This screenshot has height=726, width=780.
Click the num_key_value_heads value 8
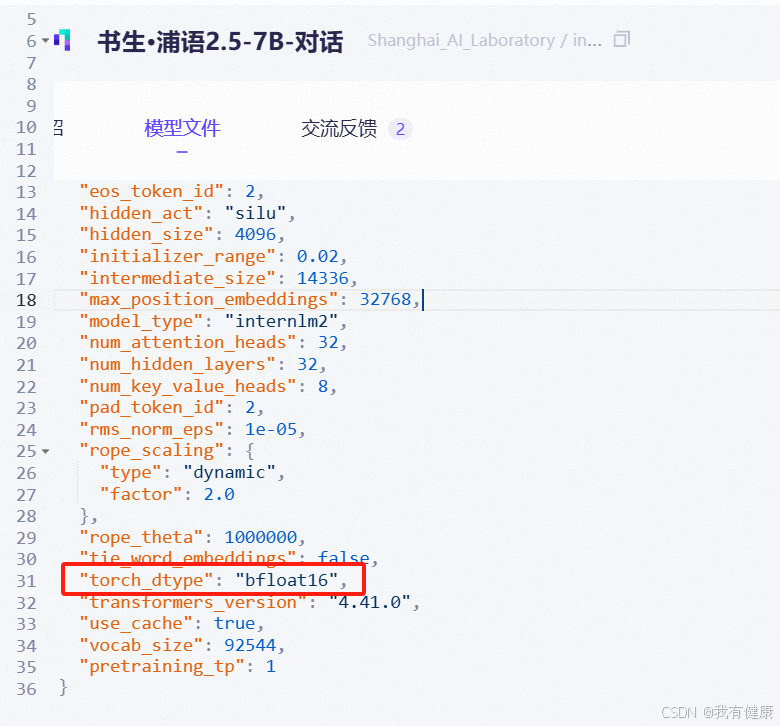tap(323, 386)
